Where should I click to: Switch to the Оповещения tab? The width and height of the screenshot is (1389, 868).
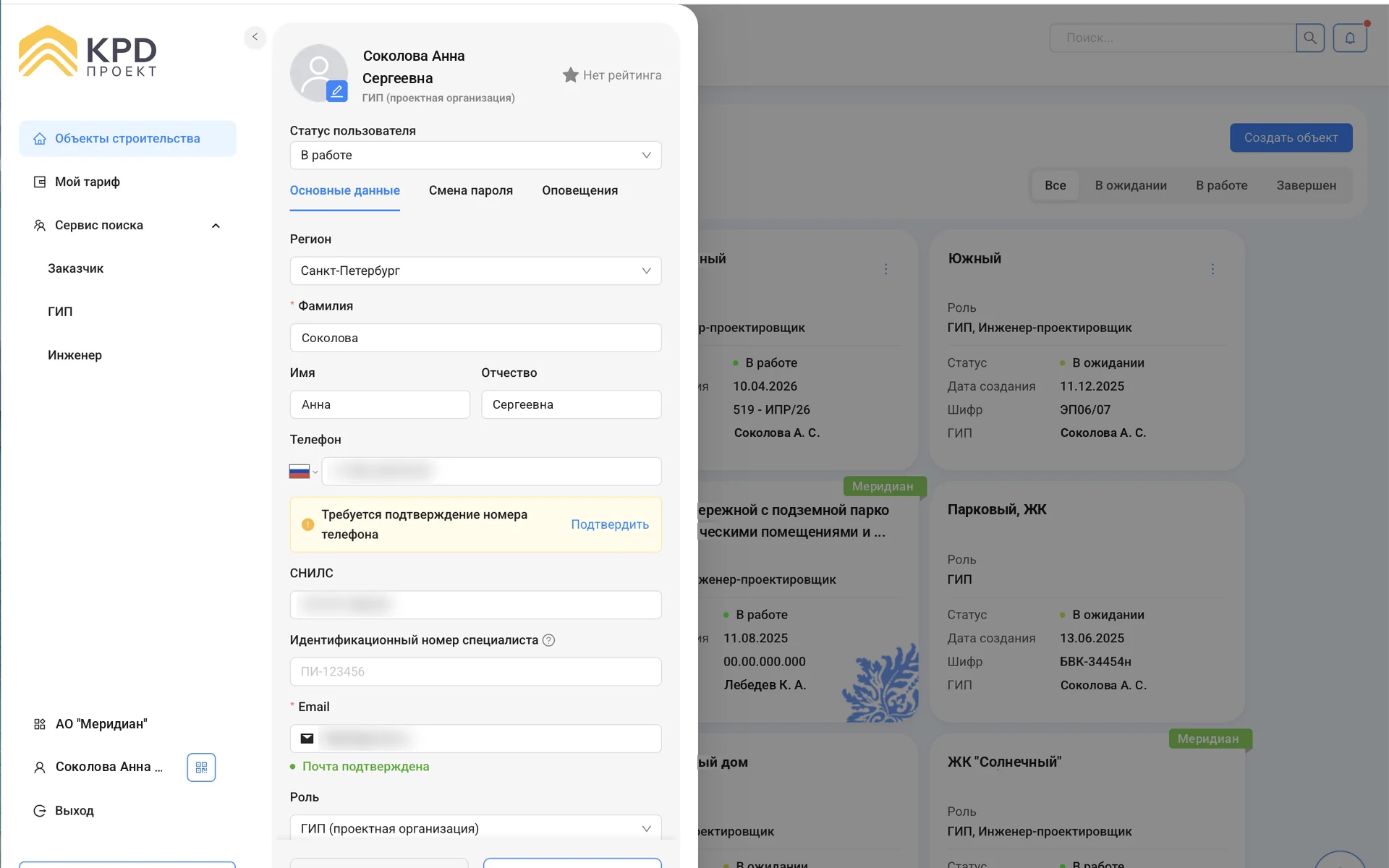pos(580,190)
